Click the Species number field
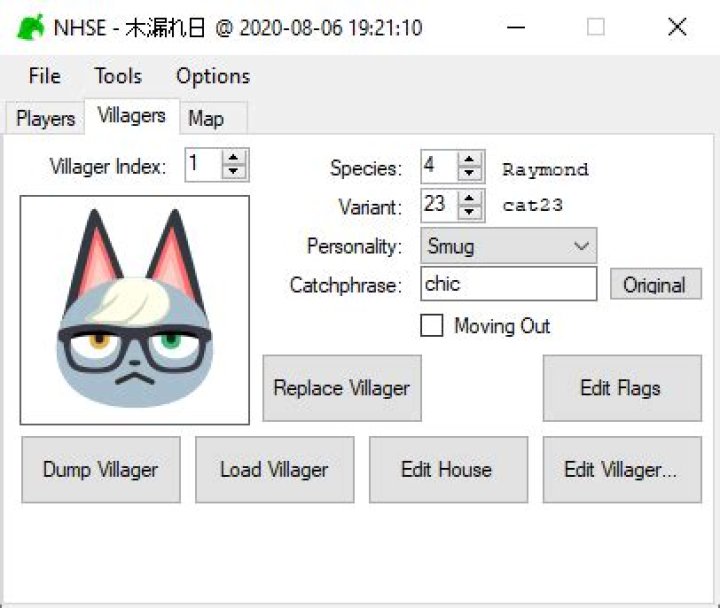 point(440,166)
